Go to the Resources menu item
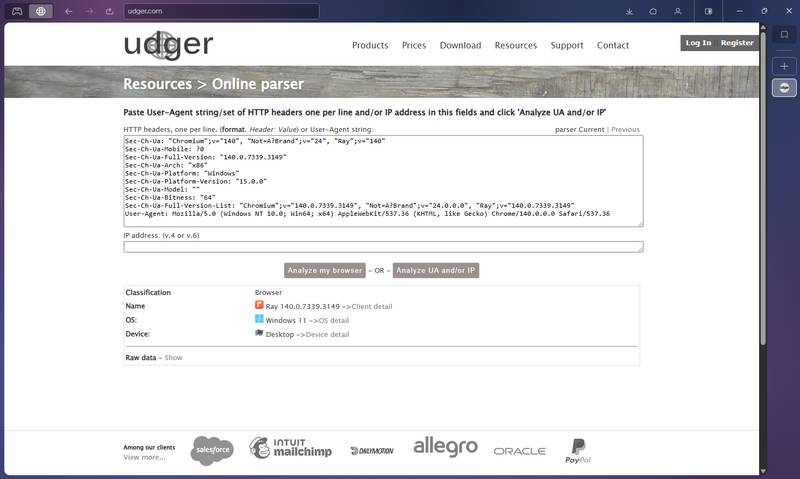The height and width of the screenshot is (479, 800). pyautogui.click(x=516, y=46)
